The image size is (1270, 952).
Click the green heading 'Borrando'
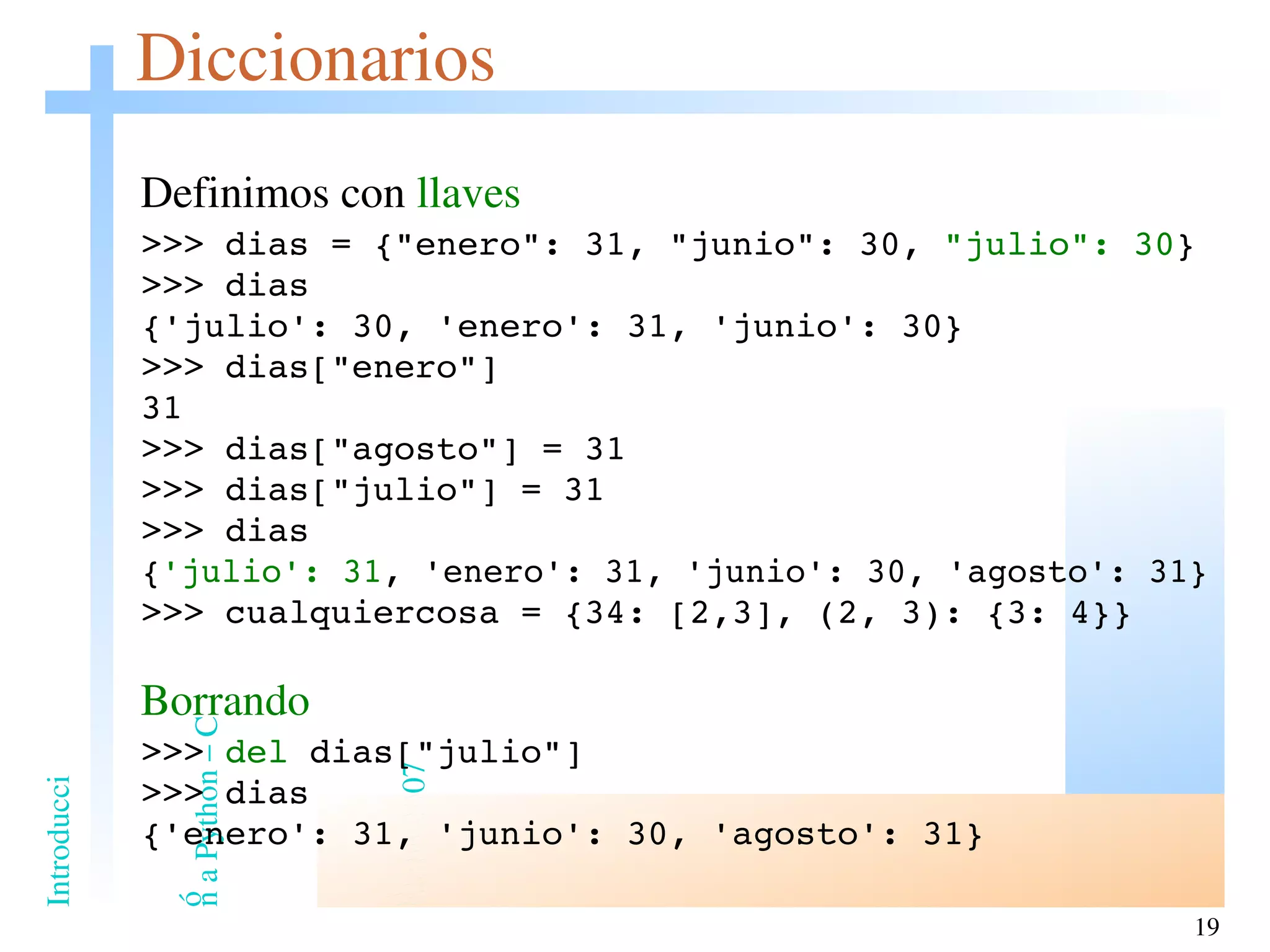[225, 701]
